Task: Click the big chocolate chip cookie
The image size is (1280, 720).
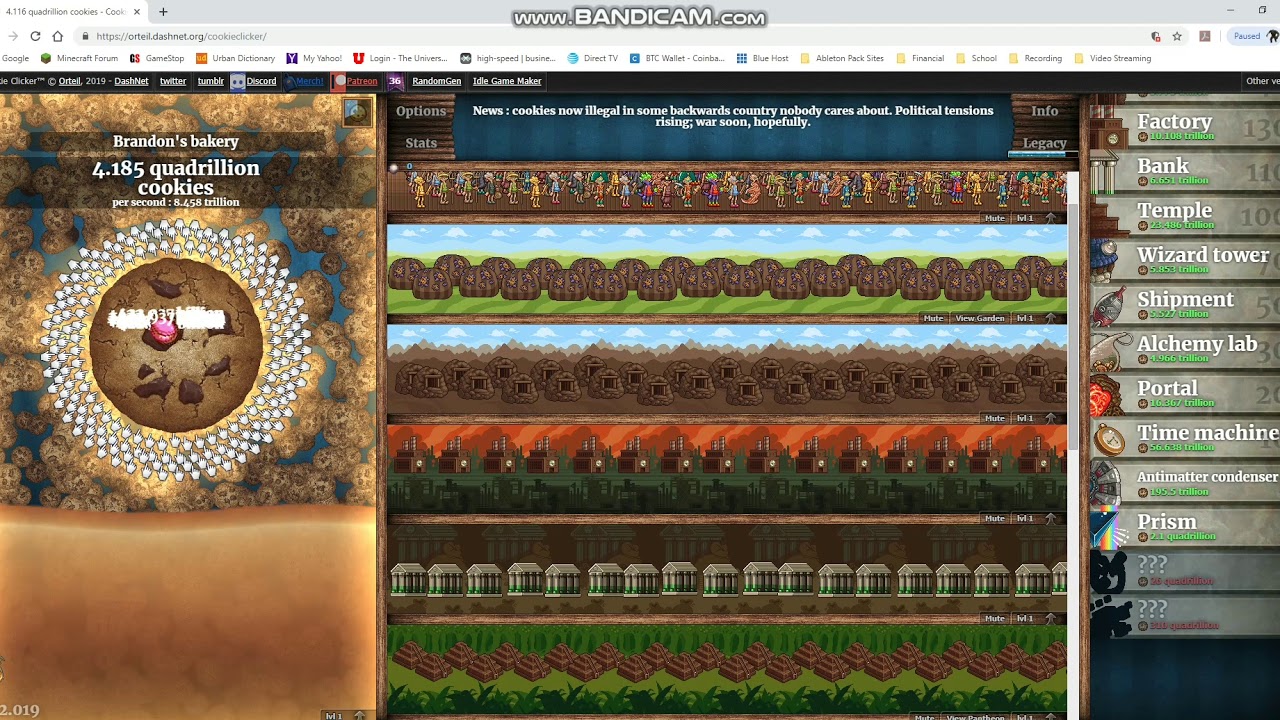Action: pos(176,344)
